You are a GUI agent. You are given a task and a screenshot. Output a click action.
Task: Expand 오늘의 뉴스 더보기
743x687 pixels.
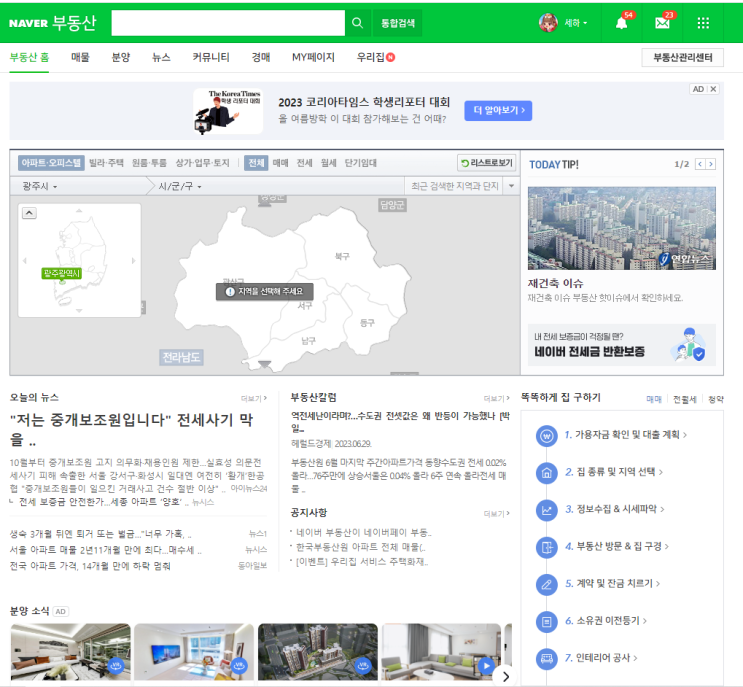(x=254, y=398)
